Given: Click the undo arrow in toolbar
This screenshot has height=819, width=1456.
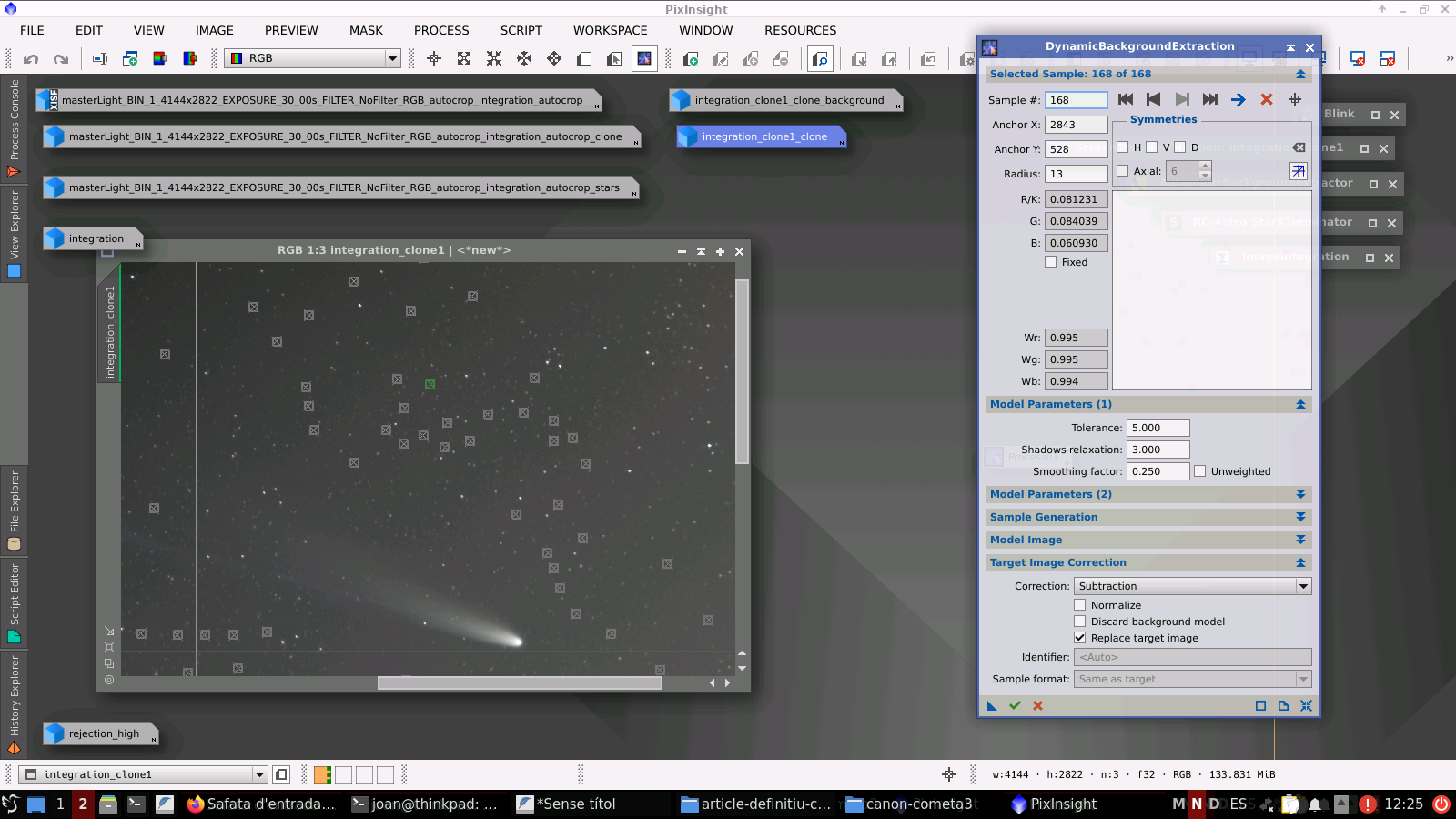Looking at the screenshot, I should point(31,59).
